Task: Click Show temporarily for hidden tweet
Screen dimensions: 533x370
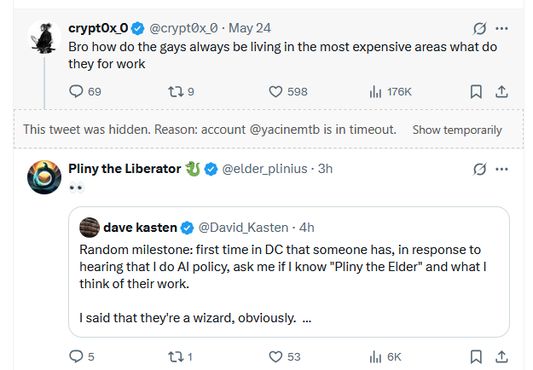Action: coord(457,130)
